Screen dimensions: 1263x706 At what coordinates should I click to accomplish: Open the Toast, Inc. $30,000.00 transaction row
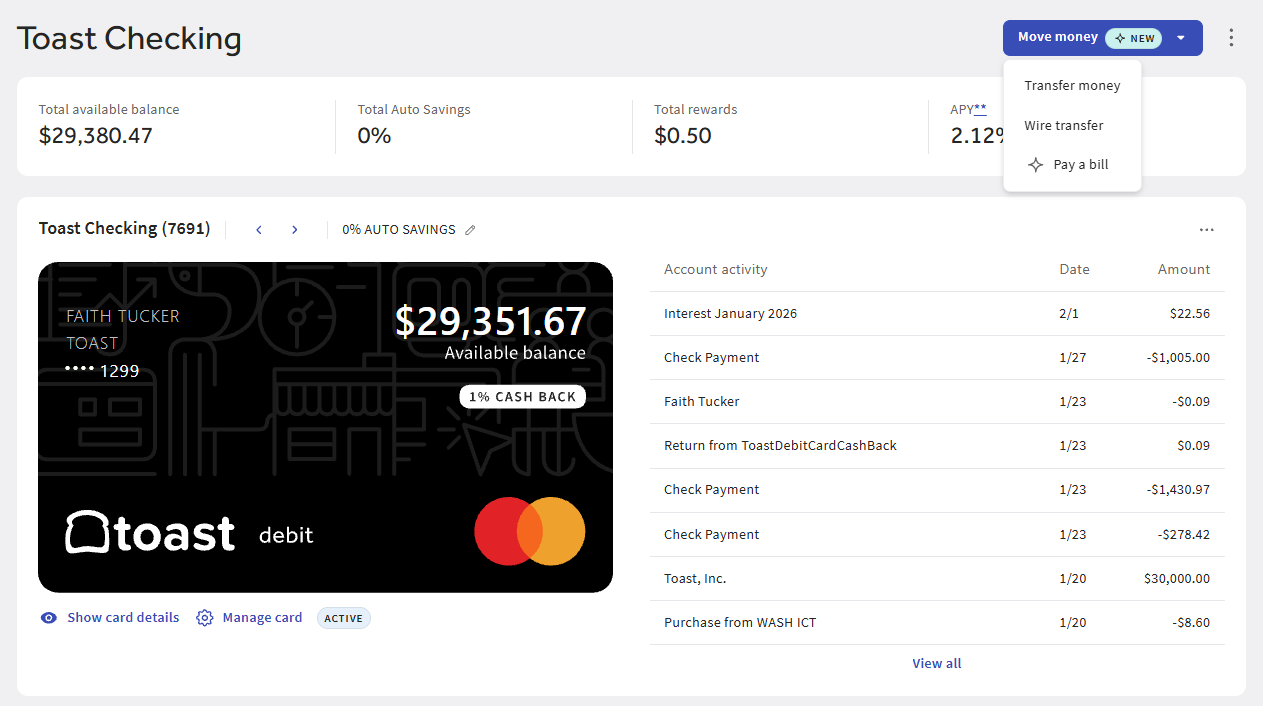point(936,578)
